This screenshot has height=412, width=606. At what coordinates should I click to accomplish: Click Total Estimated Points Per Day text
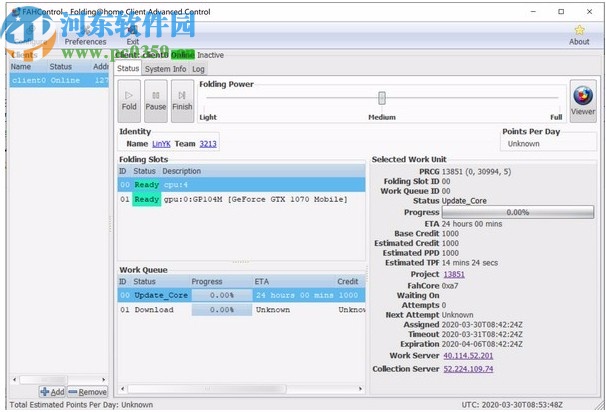pos(81,405)
